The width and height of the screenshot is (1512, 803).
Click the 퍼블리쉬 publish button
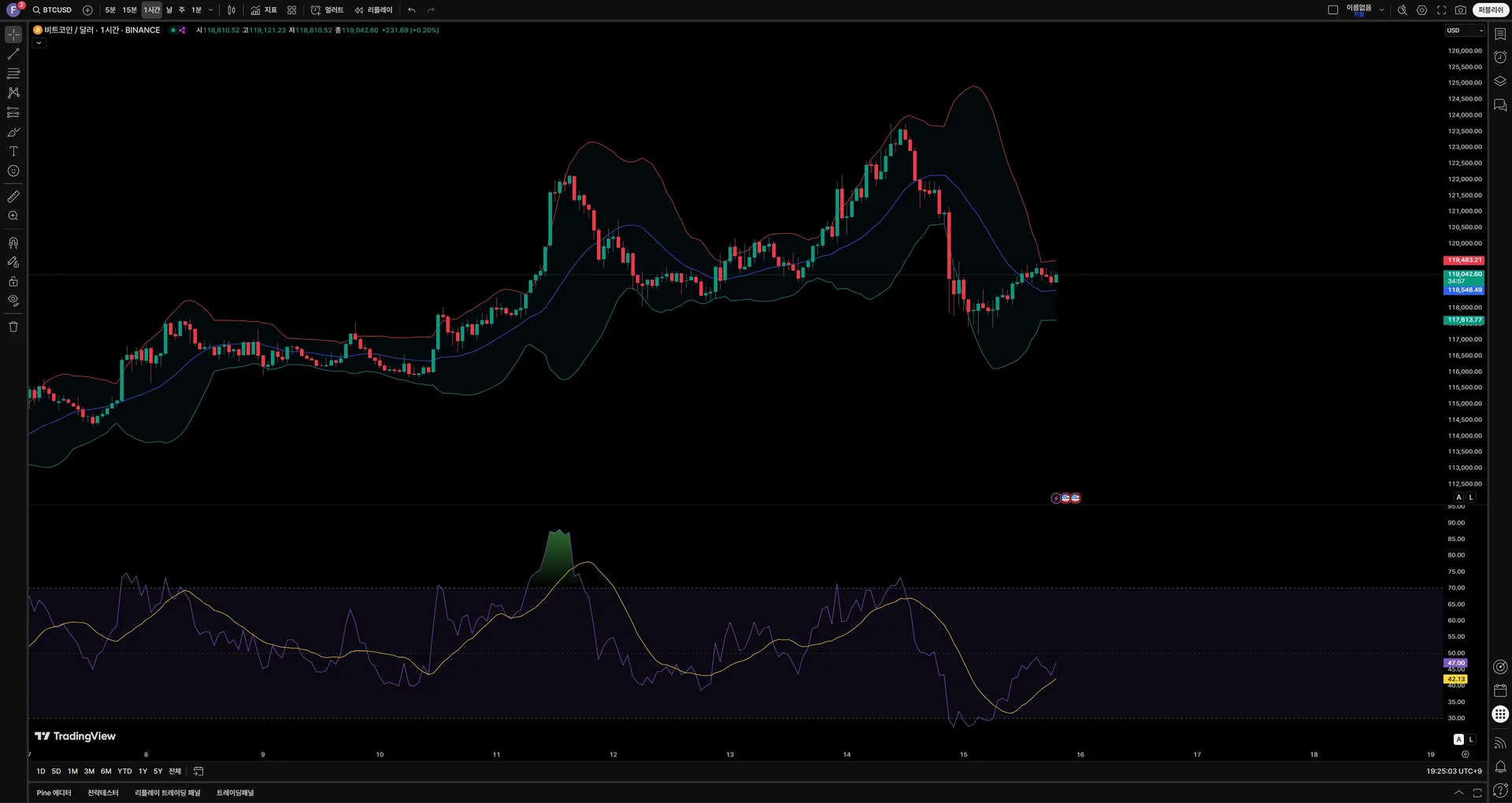pyautogui.click(x=1491, y=10)
